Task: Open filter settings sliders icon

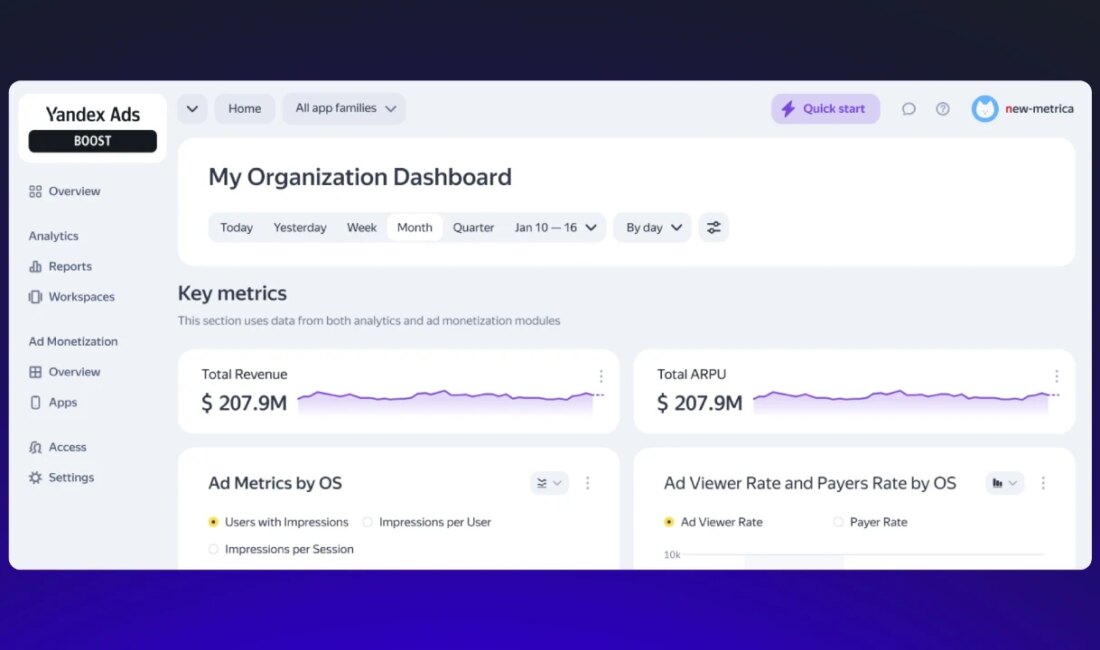Action: click(x=713, y=228)
